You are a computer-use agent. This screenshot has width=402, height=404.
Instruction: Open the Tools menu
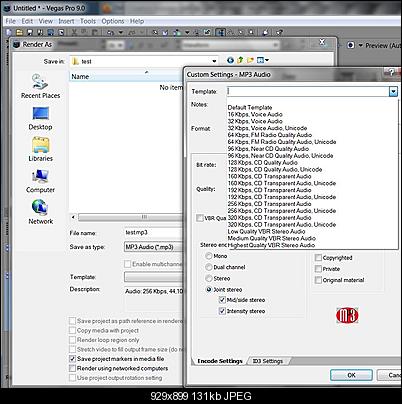click(x=88, y=21)
